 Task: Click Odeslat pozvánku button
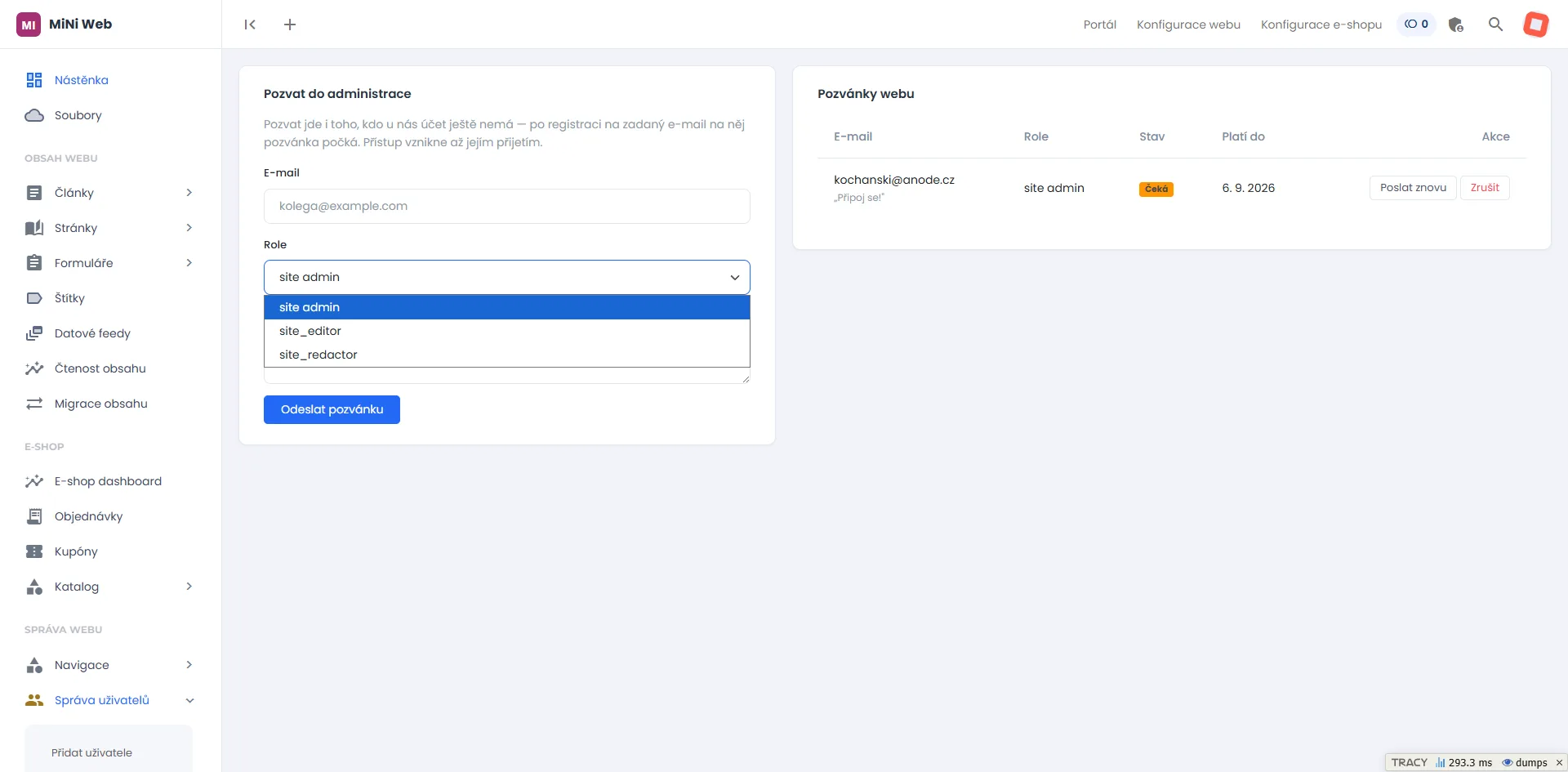[332, 409]
